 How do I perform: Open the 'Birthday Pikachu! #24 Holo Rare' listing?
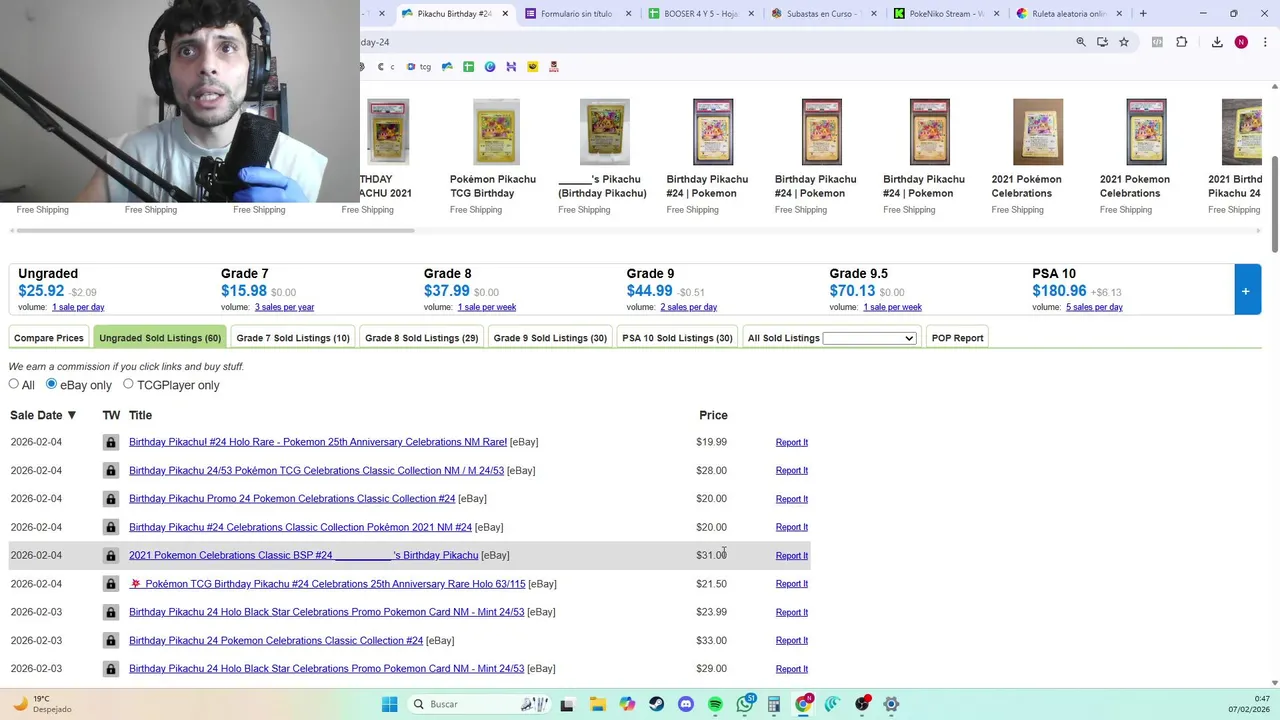pos(318,442)
